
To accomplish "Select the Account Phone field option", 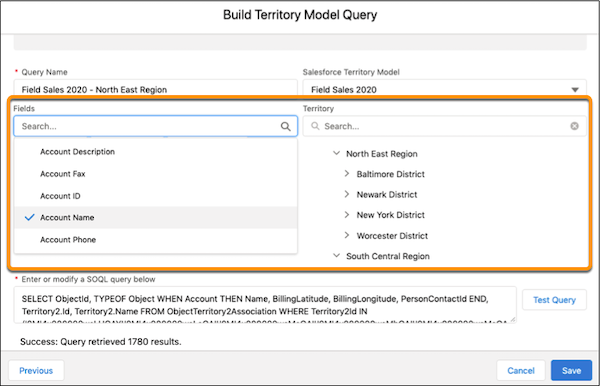I will 156,239.
